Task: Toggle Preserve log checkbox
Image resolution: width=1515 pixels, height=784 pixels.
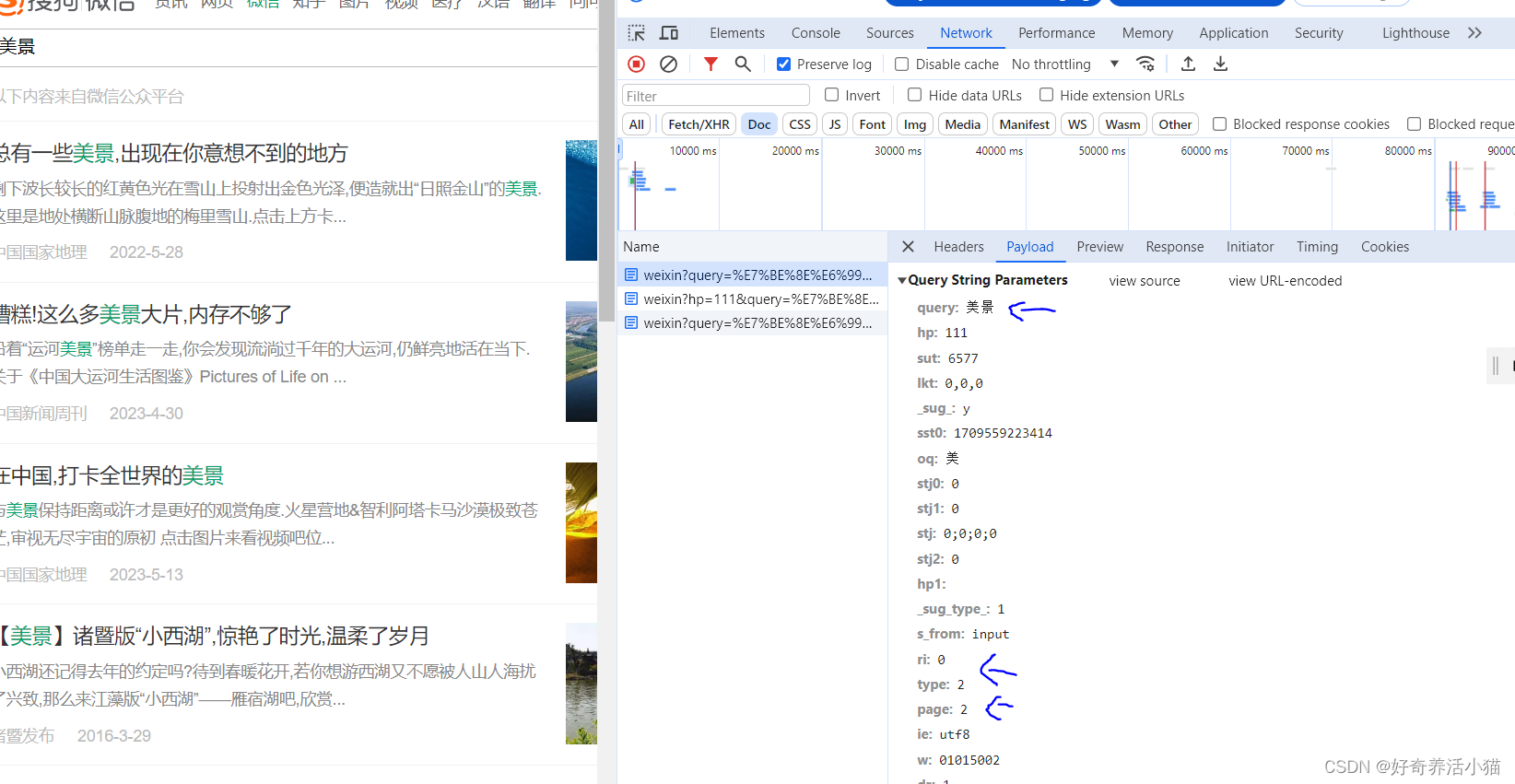Action: (783, 64)
